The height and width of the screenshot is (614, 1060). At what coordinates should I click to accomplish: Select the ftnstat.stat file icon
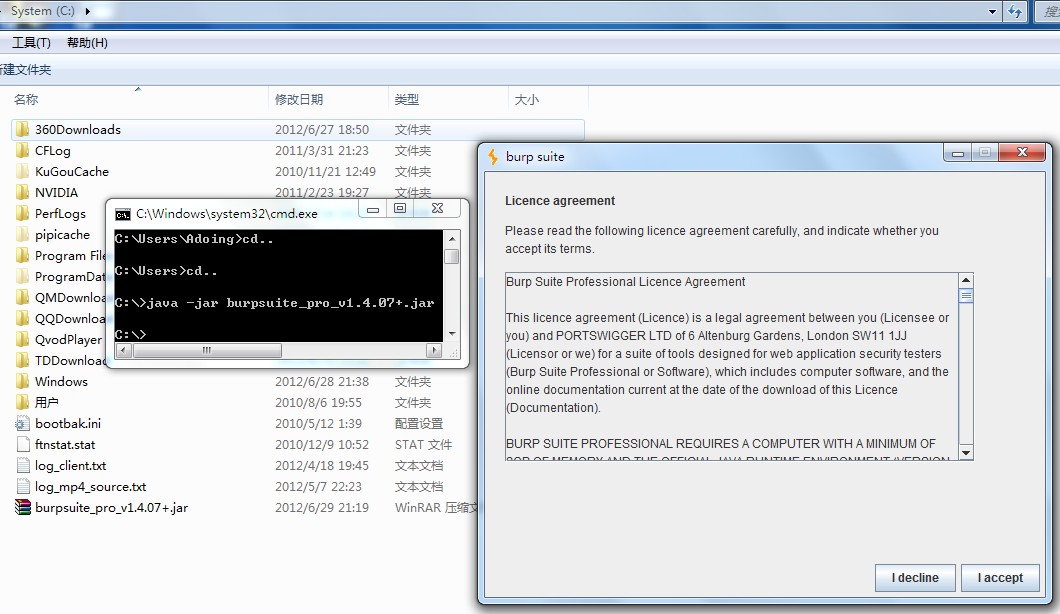click(23, 444)
